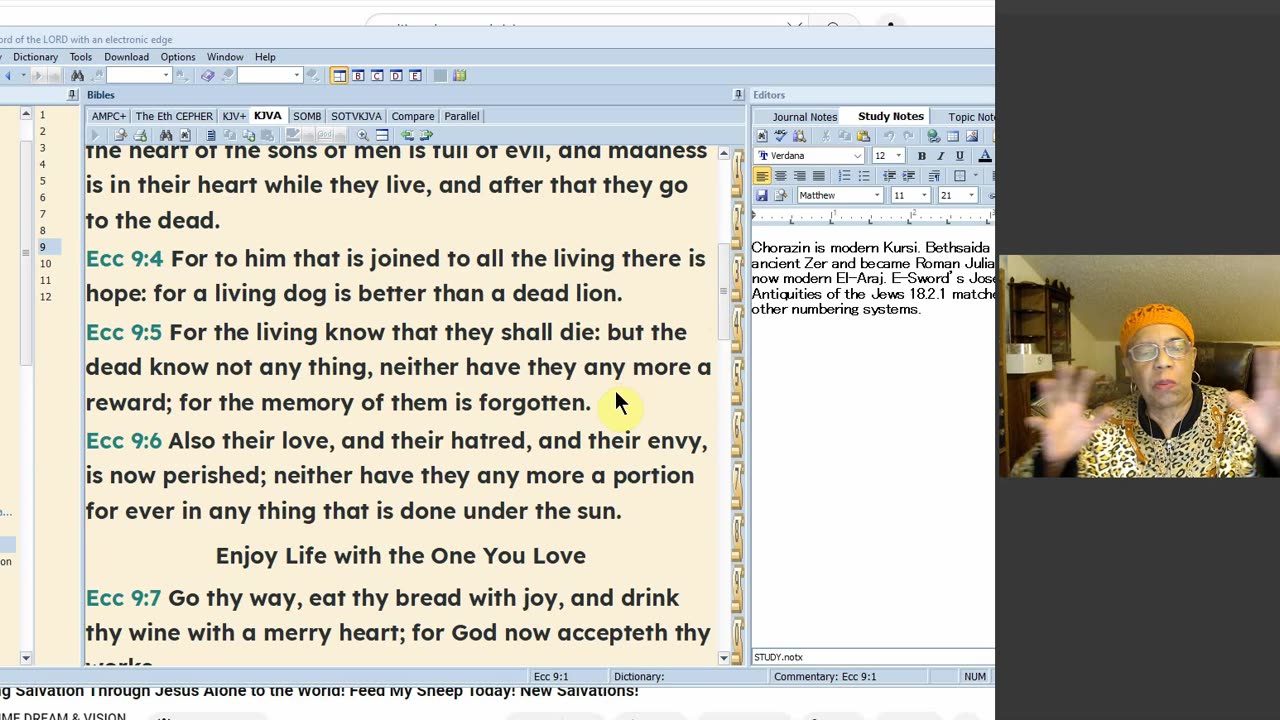
Task: Insert table icon in editor toolbar
Action: click(953, 136)
